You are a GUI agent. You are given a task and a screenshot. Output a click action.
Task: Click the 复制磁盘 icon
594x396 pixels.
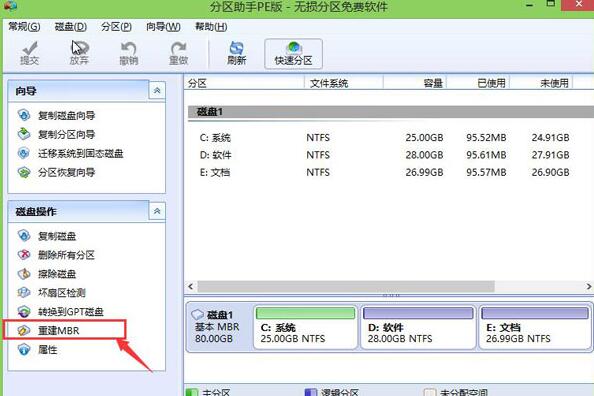click(24, 236)
